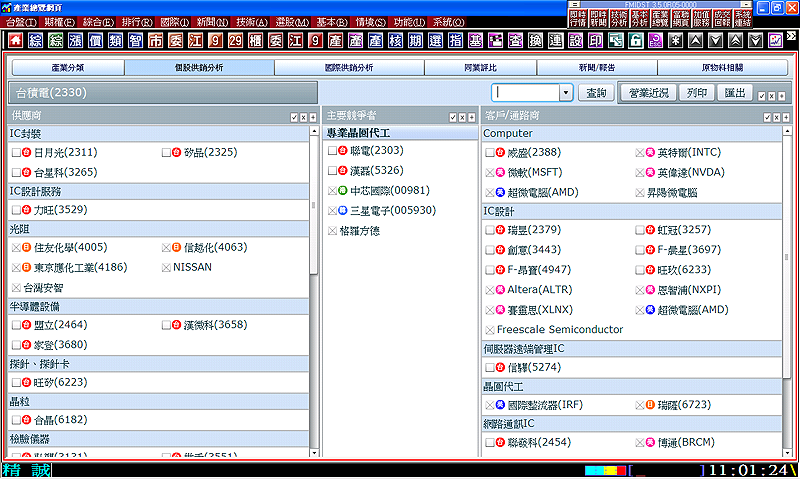Switch to the 產業分類 tab
The image size is (800, 479).
click(x=68, y=67)
